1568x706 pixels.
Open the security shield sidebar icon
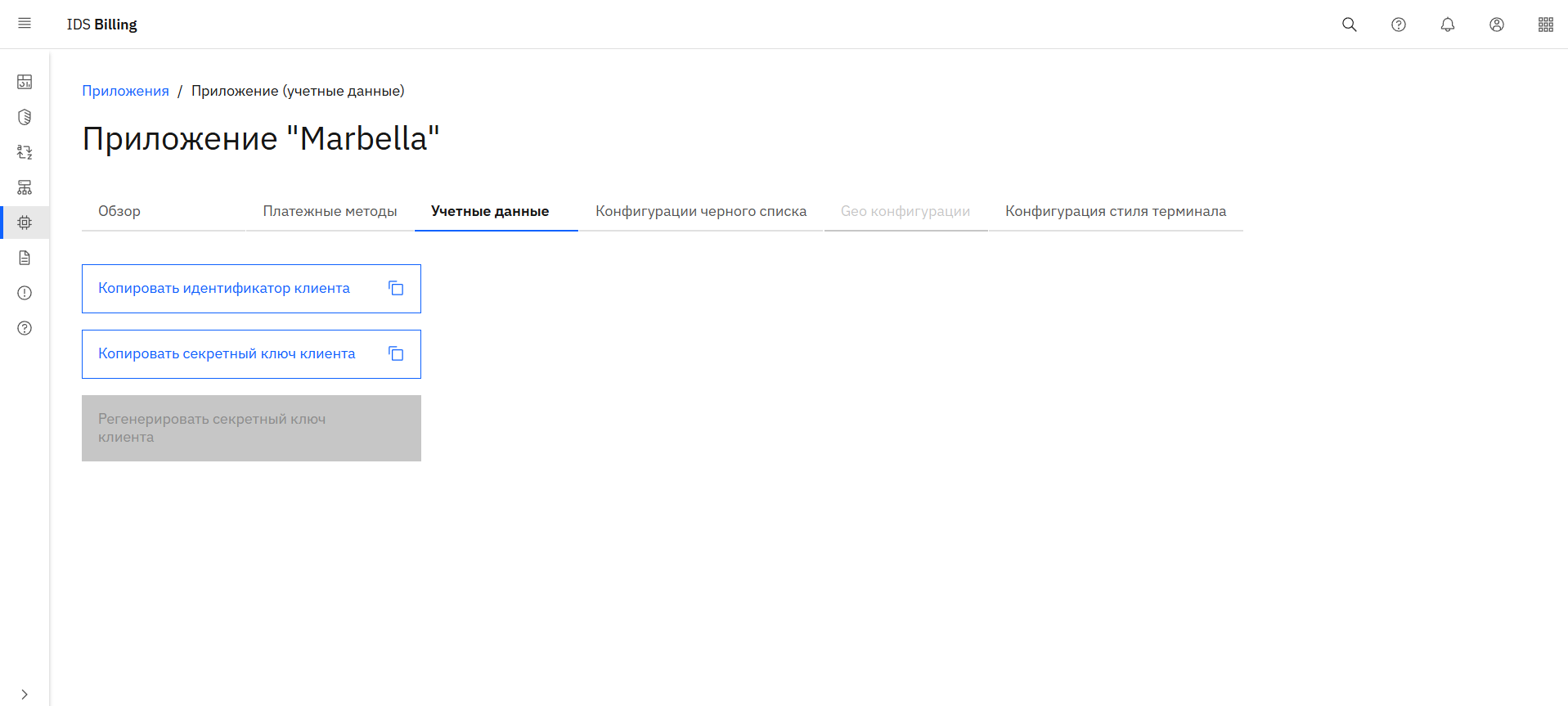point(25,117)
